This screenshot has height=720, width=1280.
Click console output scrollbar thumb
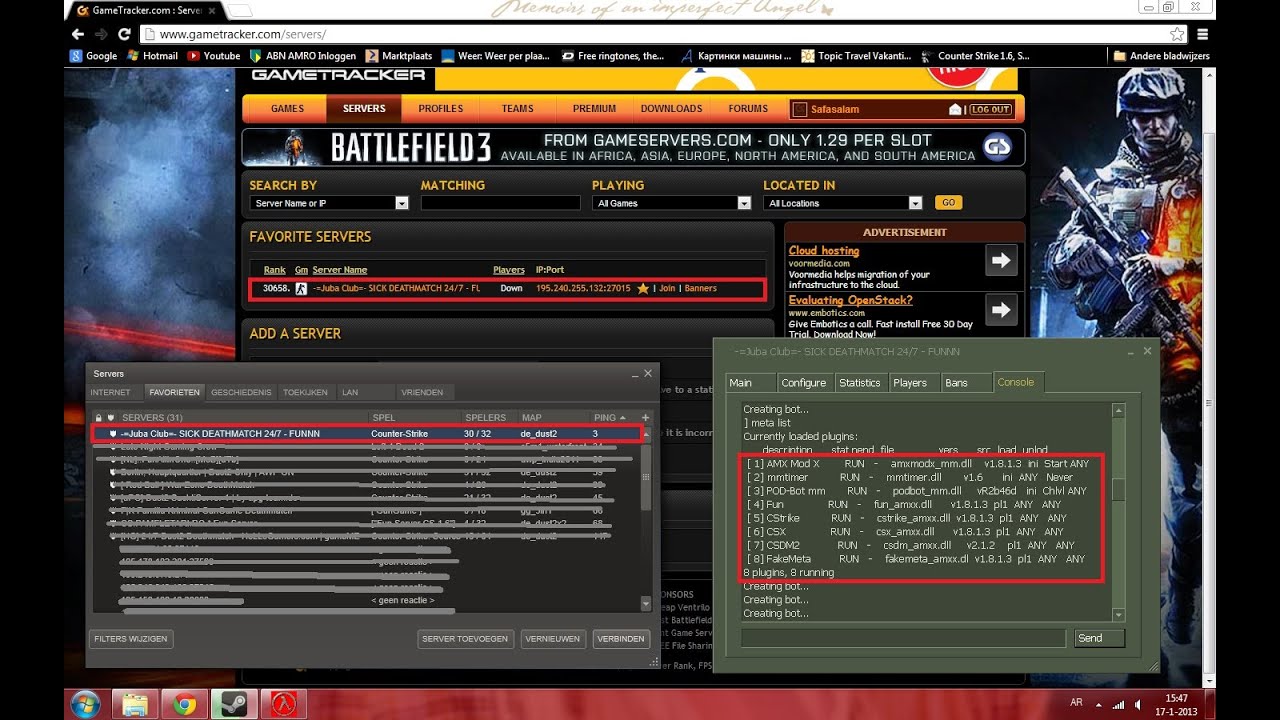click(x=1119, y=489)
